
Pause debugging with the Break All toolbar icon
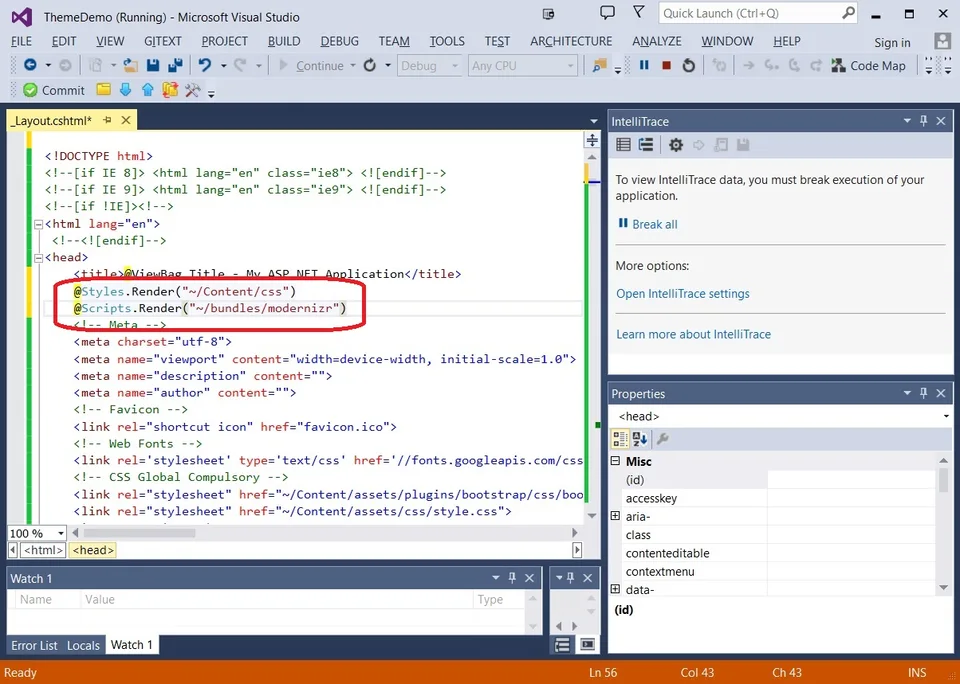(x=644, y=65)
